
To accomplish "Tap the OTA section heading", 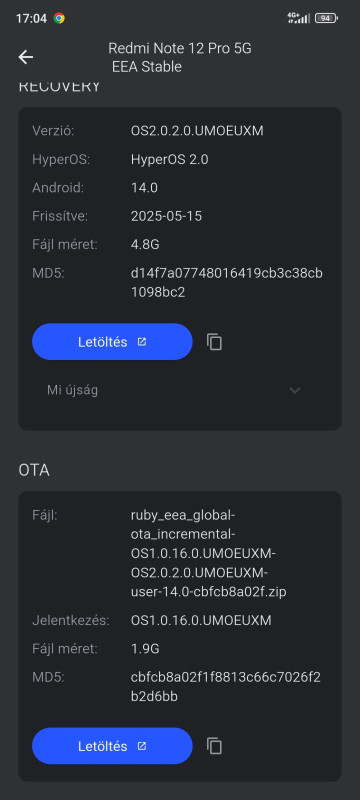I will point(34,470).
